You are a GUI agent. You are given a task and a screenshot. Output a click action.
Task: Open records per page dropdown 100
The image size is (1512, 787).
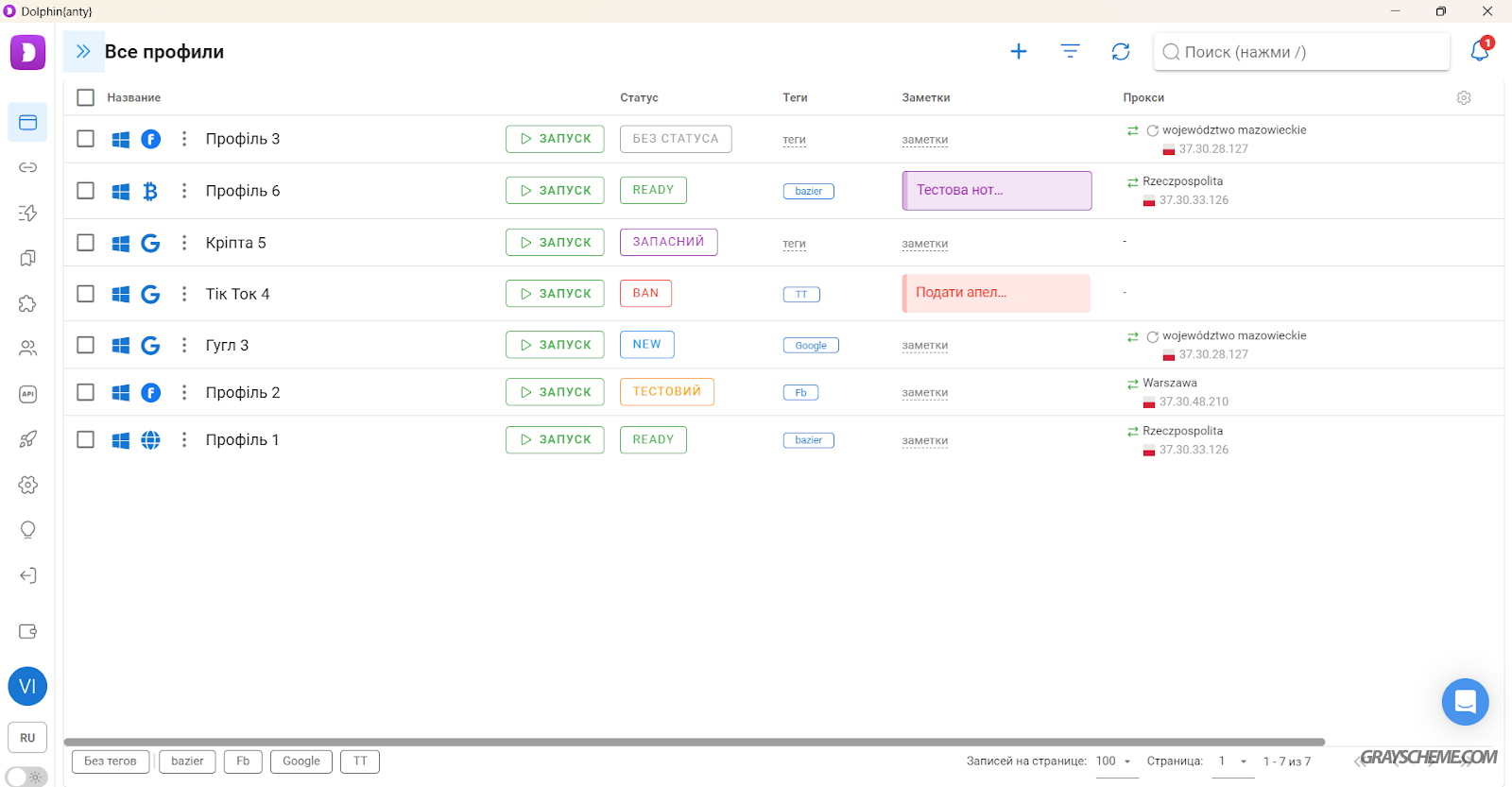1116,761
